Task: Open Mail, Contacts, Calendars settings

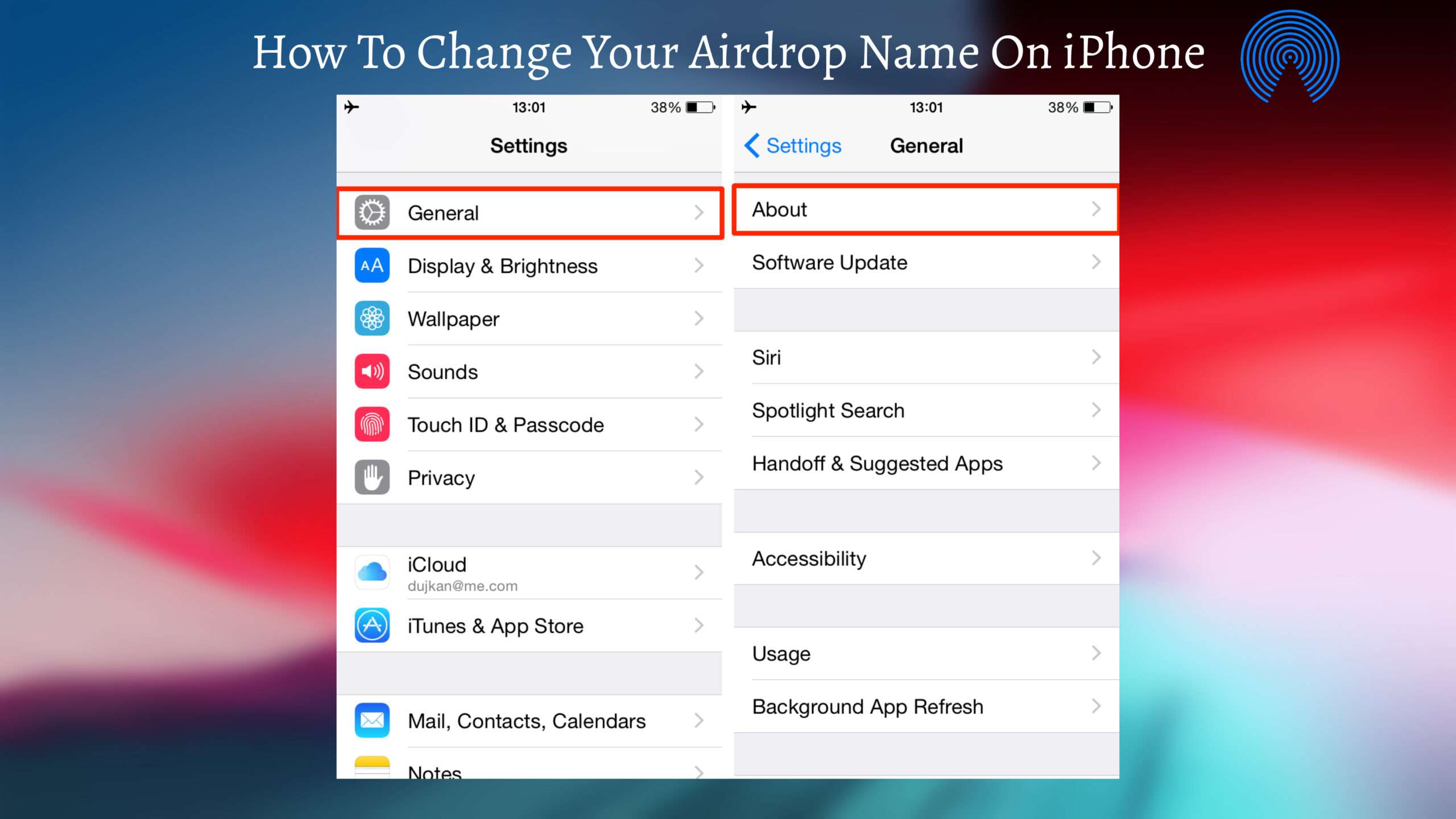Action: pyautogui.click(x=529, y=721)
